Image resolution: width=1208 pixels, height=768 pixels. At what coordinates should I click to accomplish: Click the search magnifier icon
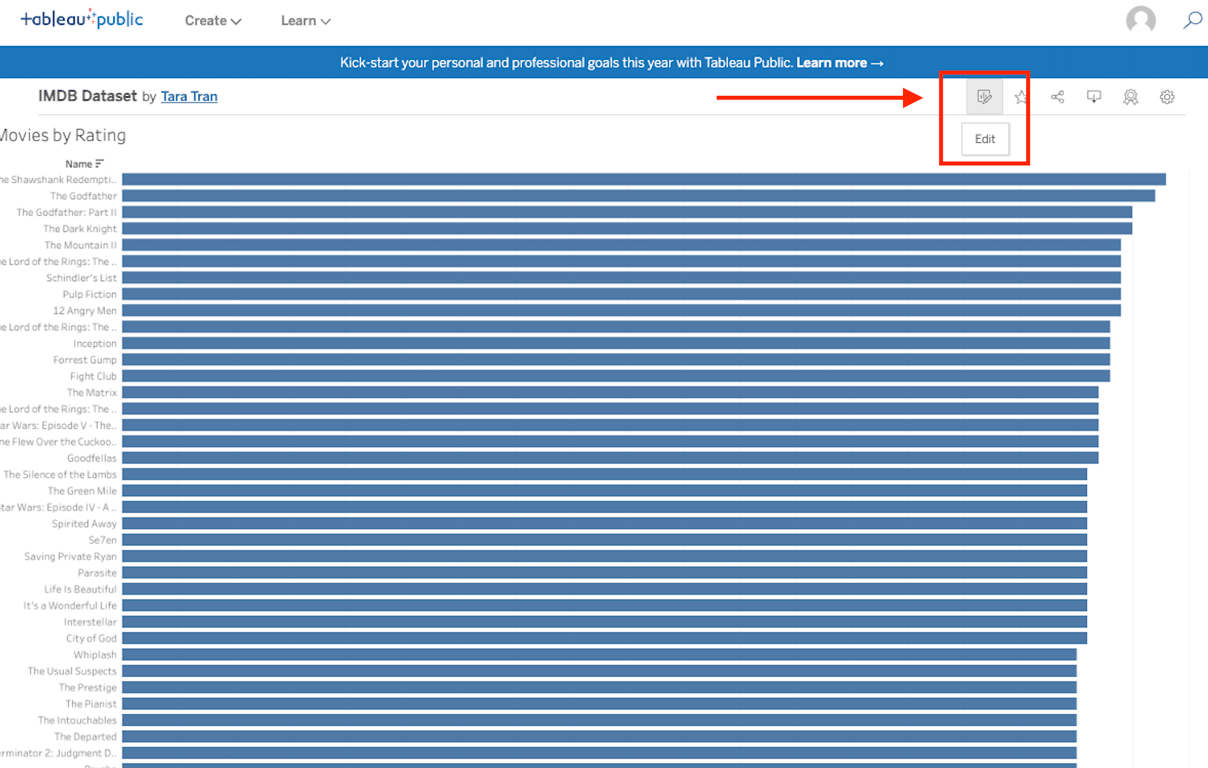(1193, 20)
